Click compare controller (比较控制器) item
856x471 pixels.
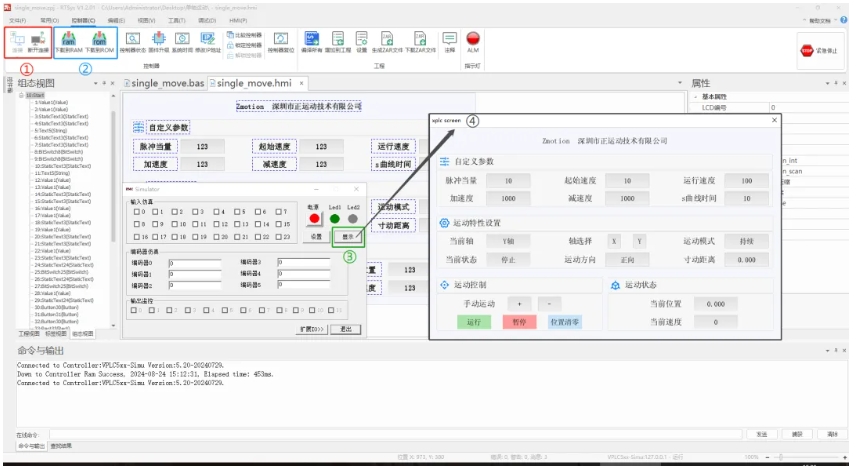click(244, 35)
